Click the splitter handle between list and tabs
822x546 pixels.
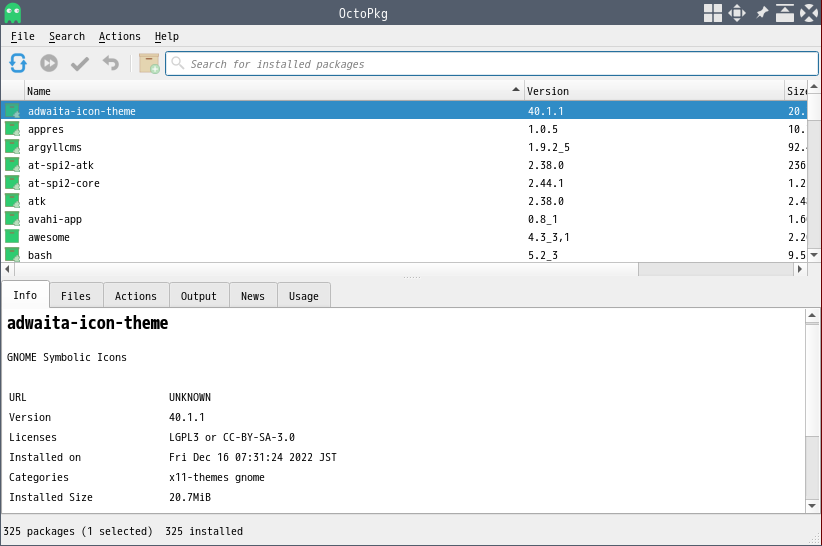click(x=412, y=277)
